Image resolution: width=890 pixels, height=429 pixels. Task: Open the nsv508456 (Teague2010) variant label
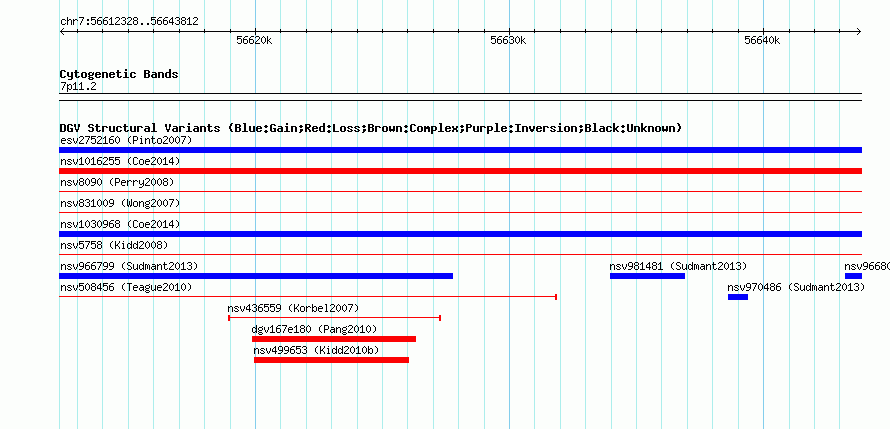[126, 287]
